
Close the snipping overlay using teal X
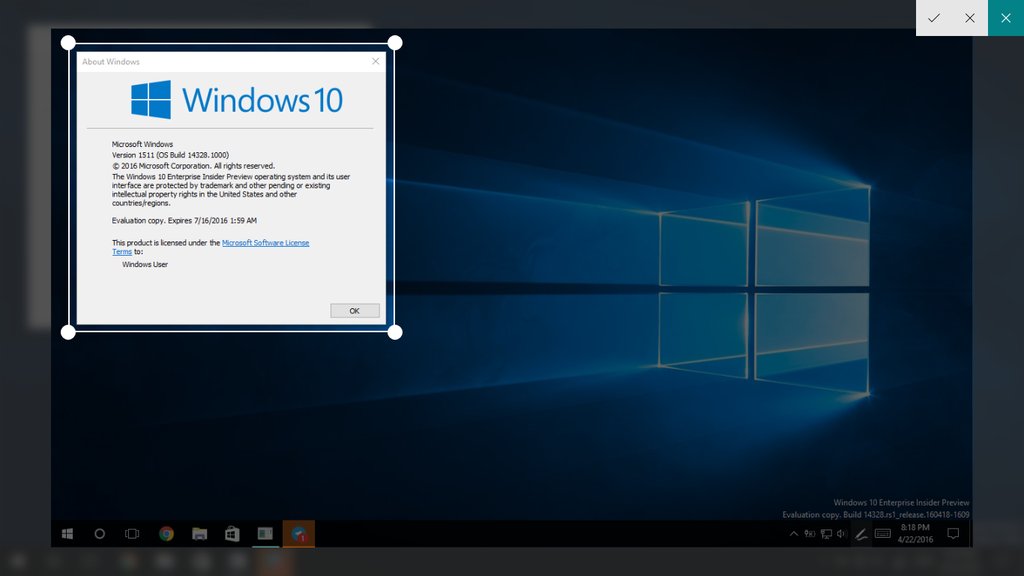coord(1006,18)
